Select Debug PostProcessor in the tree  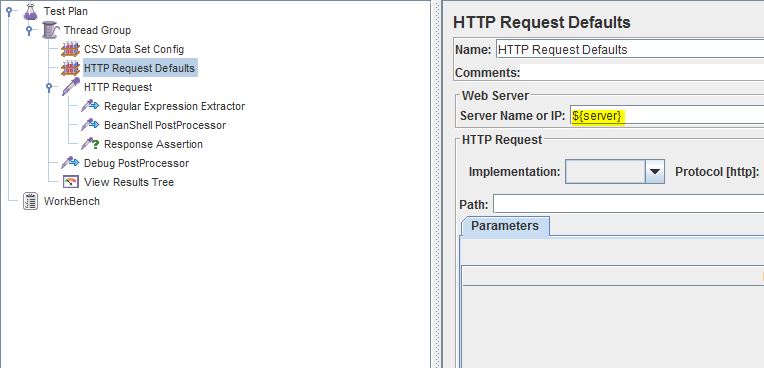[x=136, y=163]
